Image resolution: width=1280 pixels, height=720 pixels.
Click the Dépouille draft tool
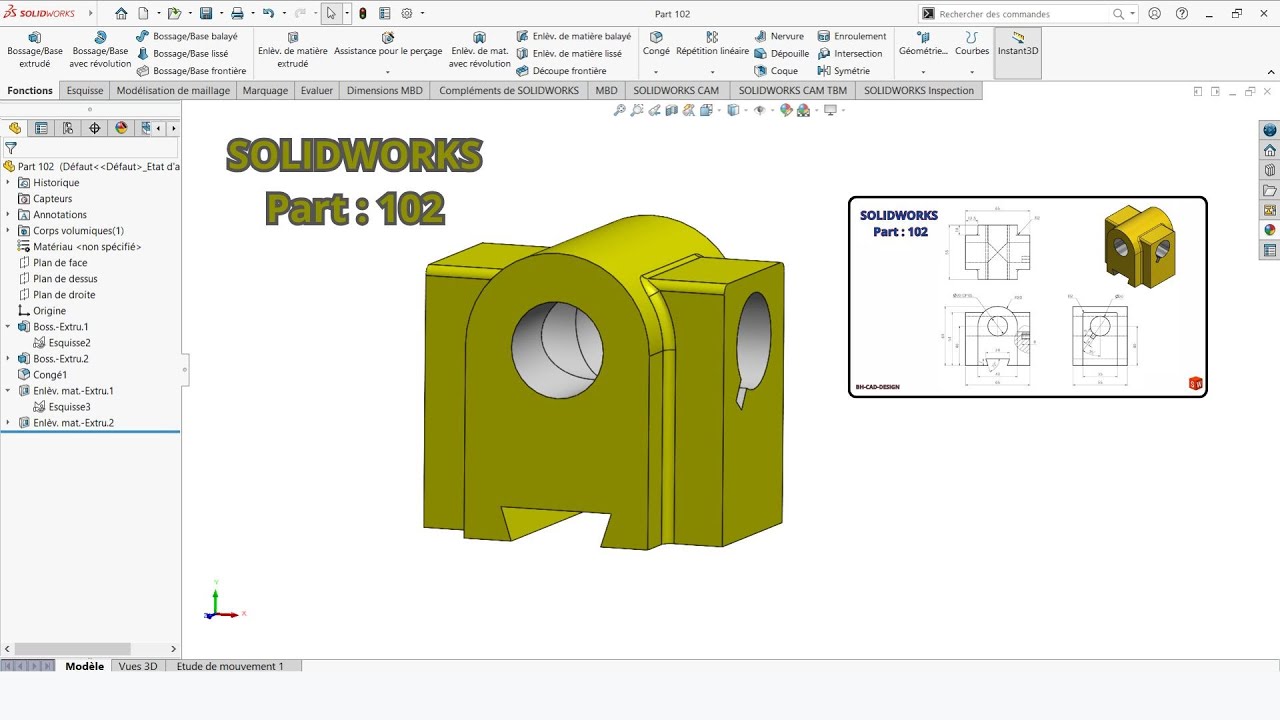[x=782, y=54]
